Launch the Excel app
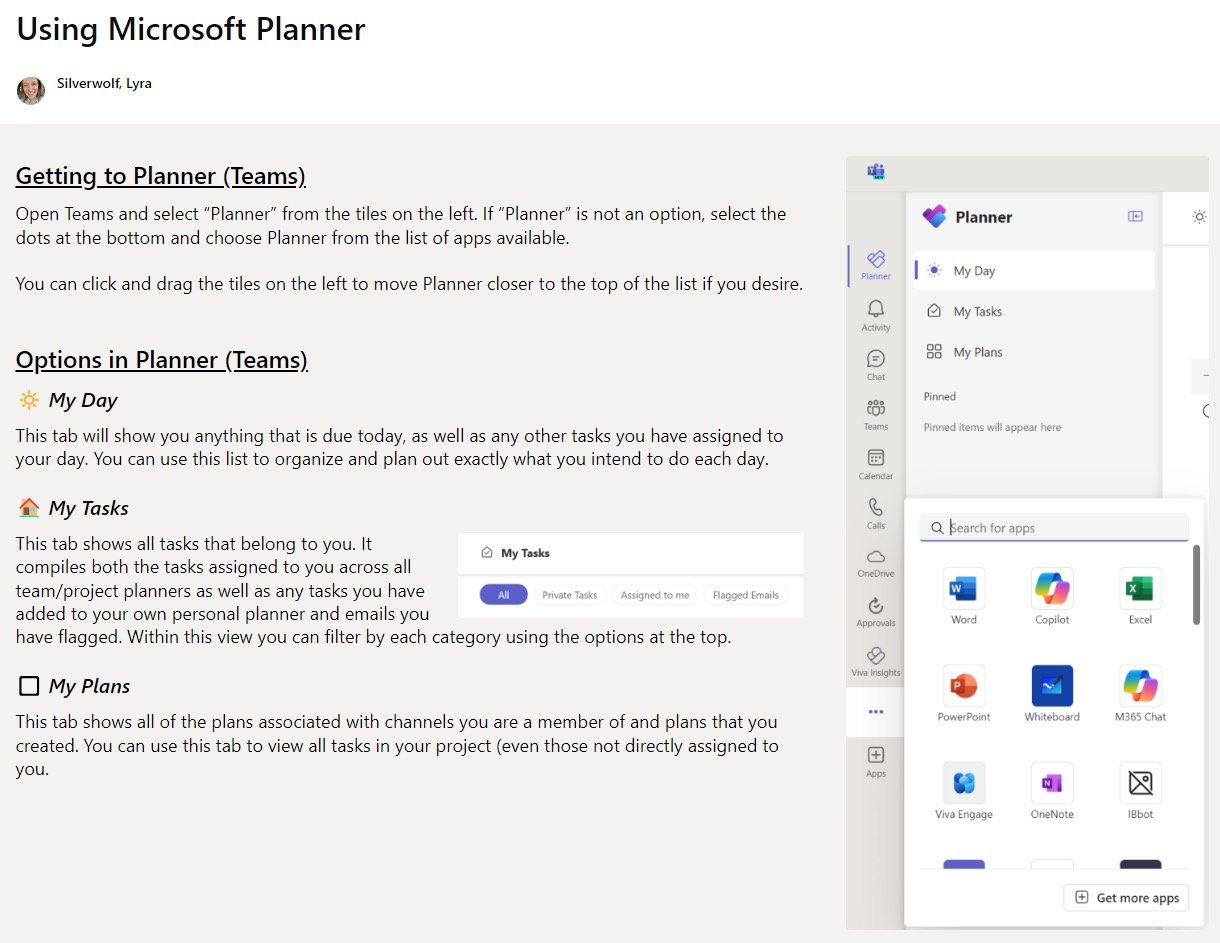This screenshot has width=1220, height=943. 1140,597
